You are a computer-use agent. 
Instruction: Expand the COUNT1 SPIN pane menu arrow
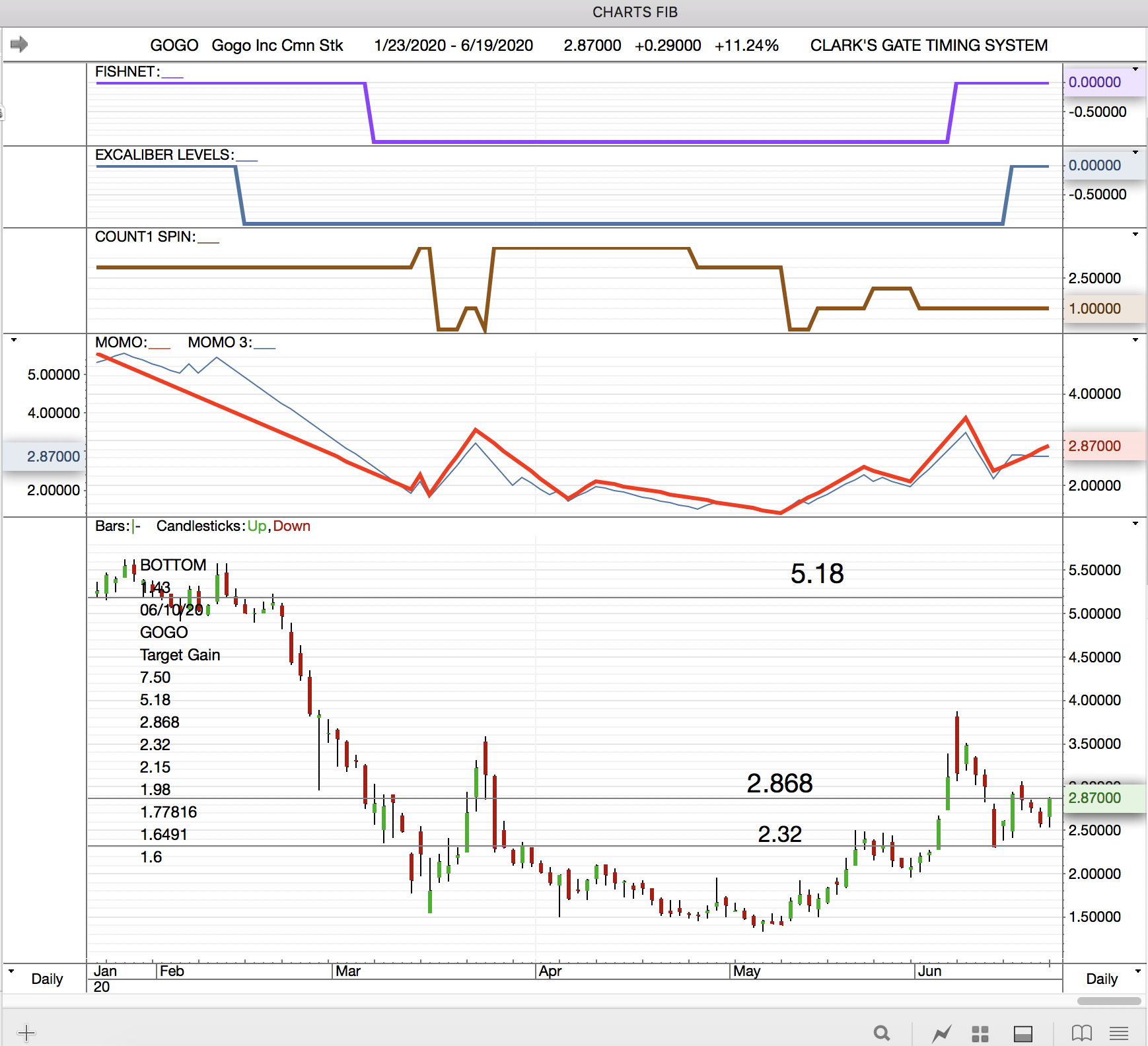(x=1135, y=234)
